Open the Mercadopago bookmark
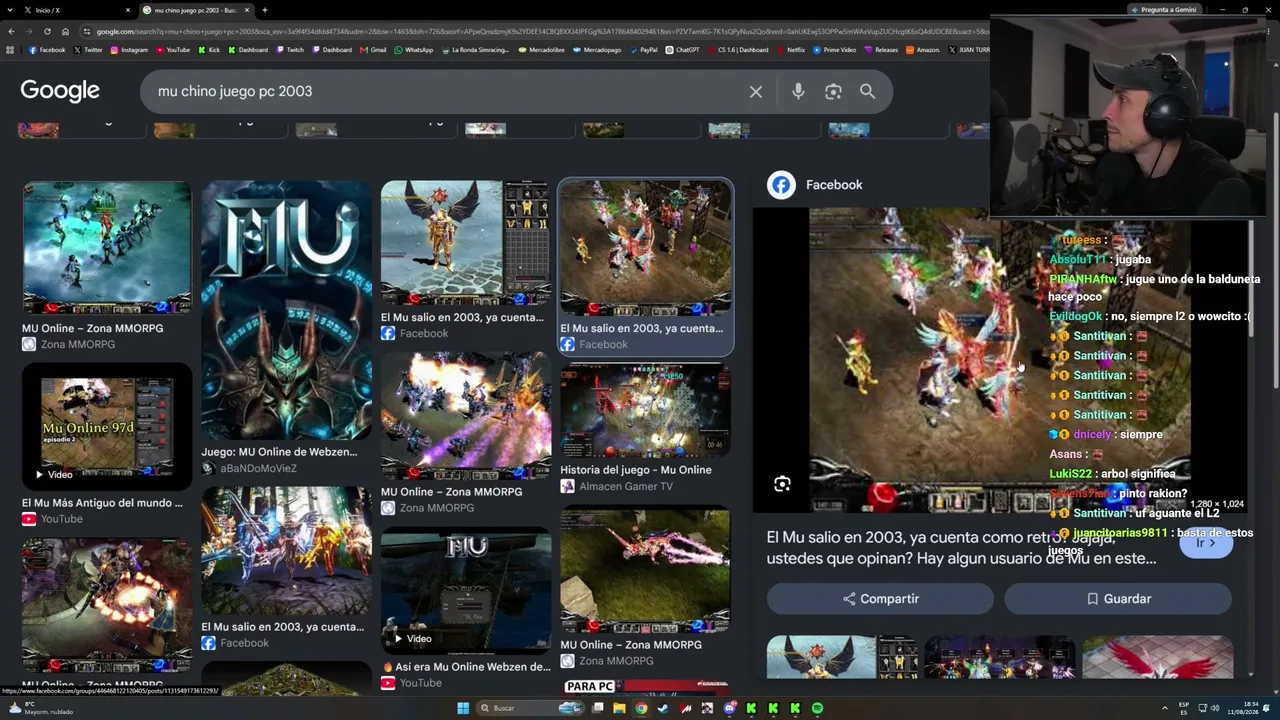 (x=597, y=50)
